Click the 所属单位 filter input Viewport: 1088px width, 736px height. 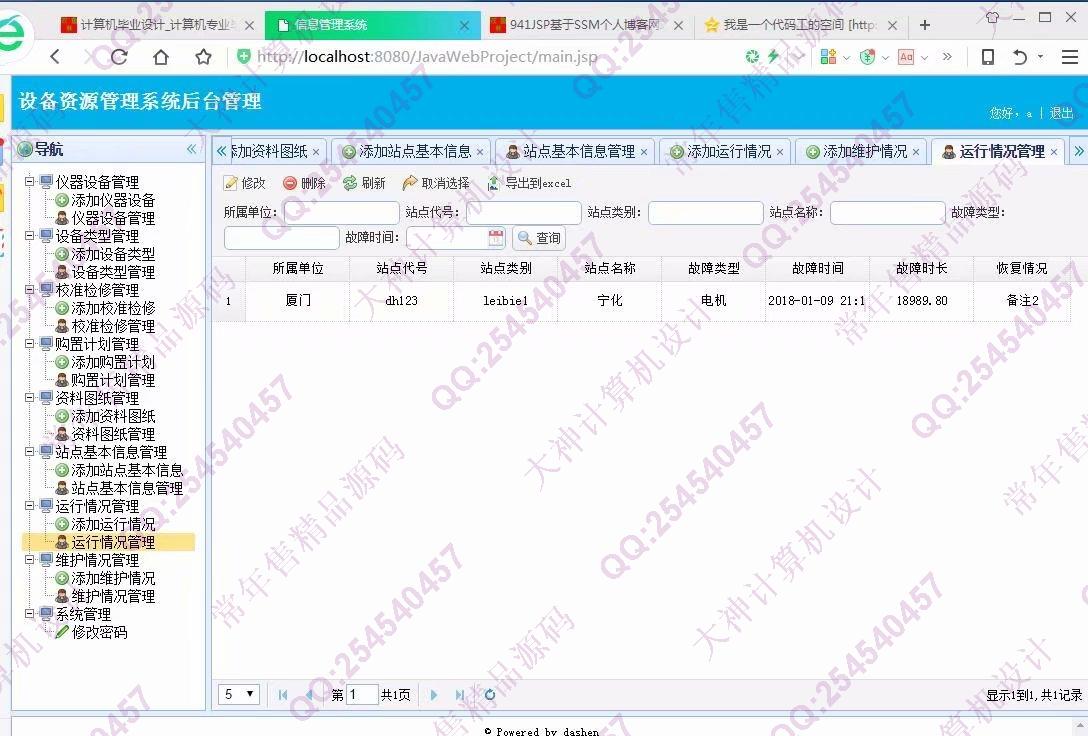click(341, 212)
